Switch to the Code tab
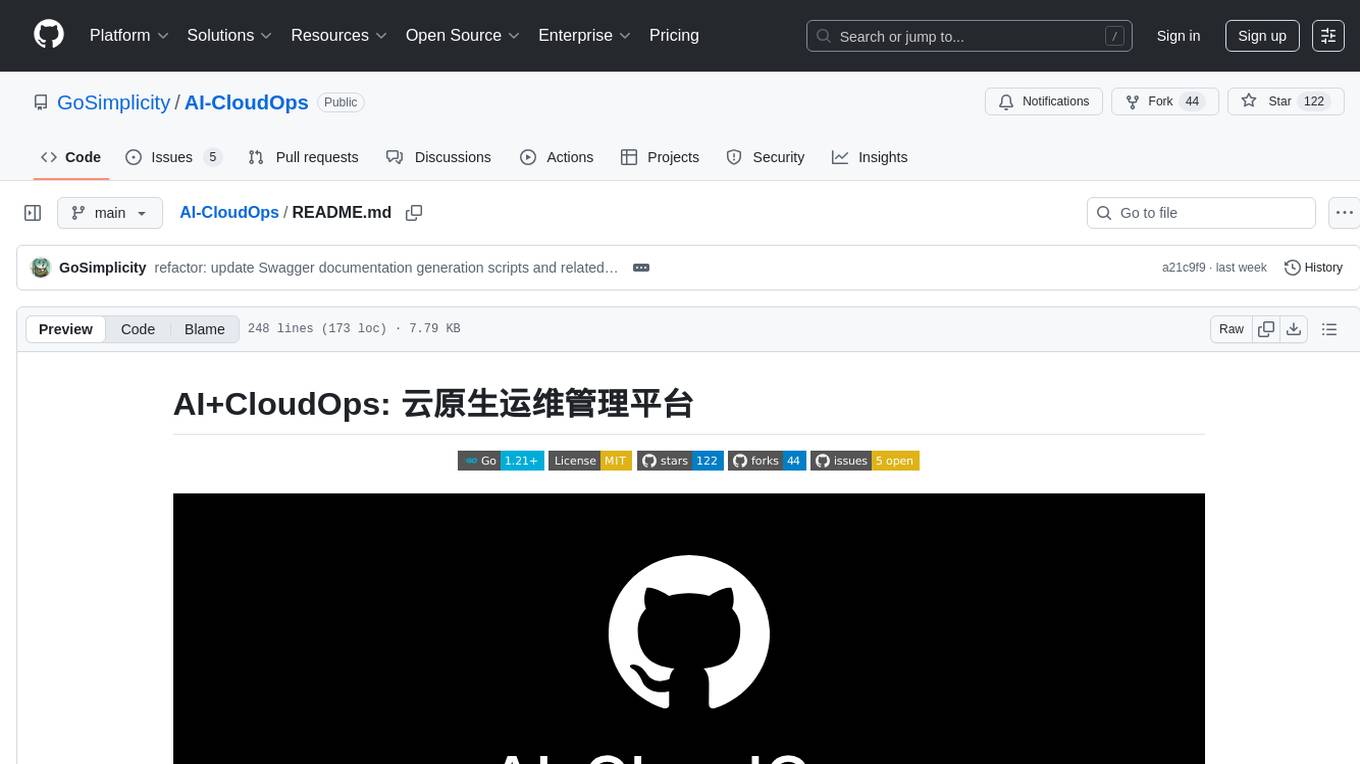Image resolution: width=1360 pixels, height=764 pixels. click(71, 157)
